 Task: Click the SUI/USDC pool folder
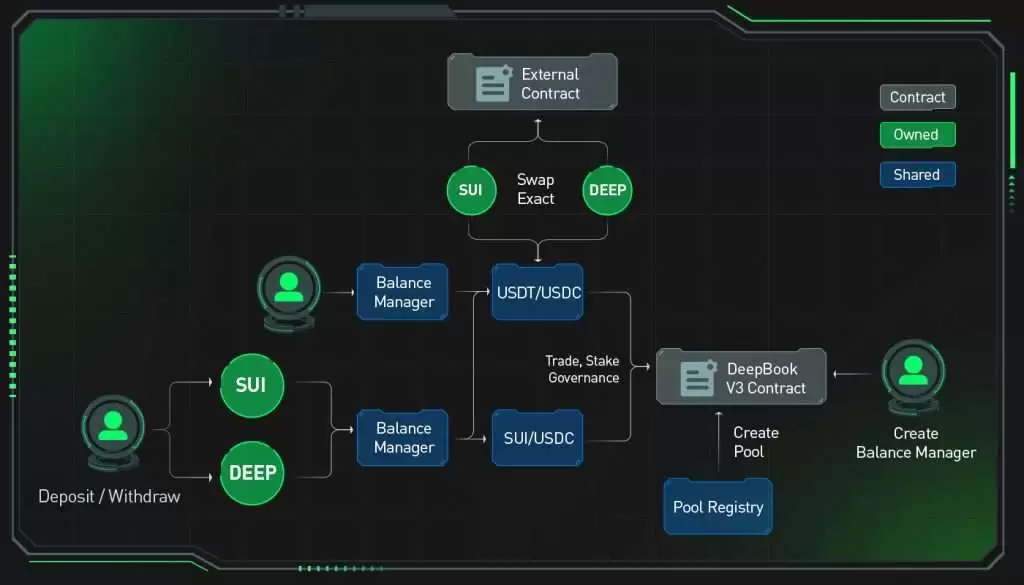(537, 438)
